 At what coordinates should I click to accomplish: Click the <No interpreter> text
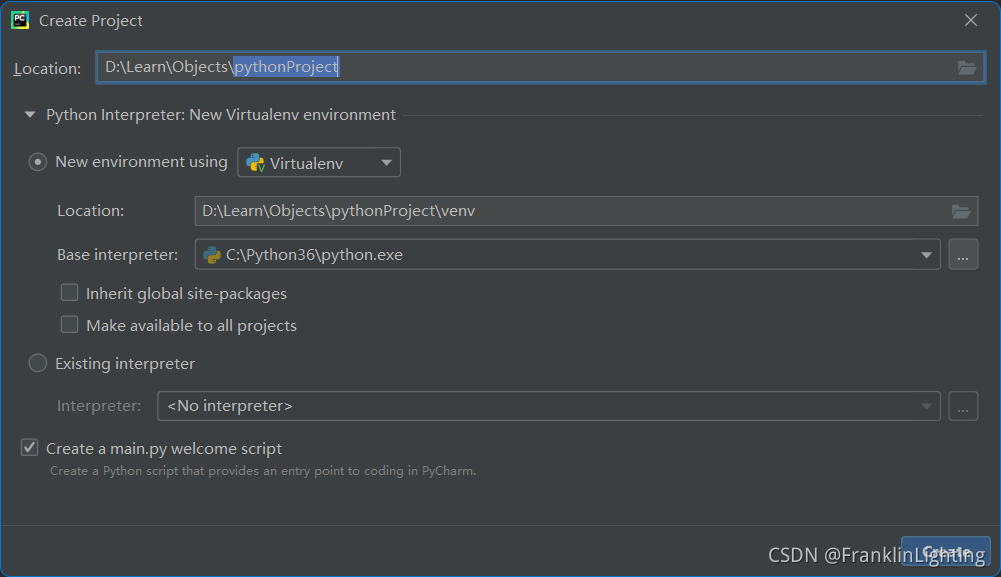pyautogui.click(x=230, y=406)
